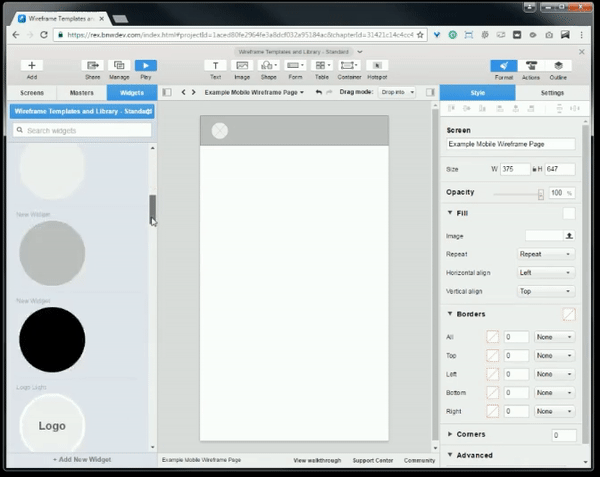The image size is (600, 477).
Task: Toggle the right sidebar panel icon
Action: coord(430,92)
